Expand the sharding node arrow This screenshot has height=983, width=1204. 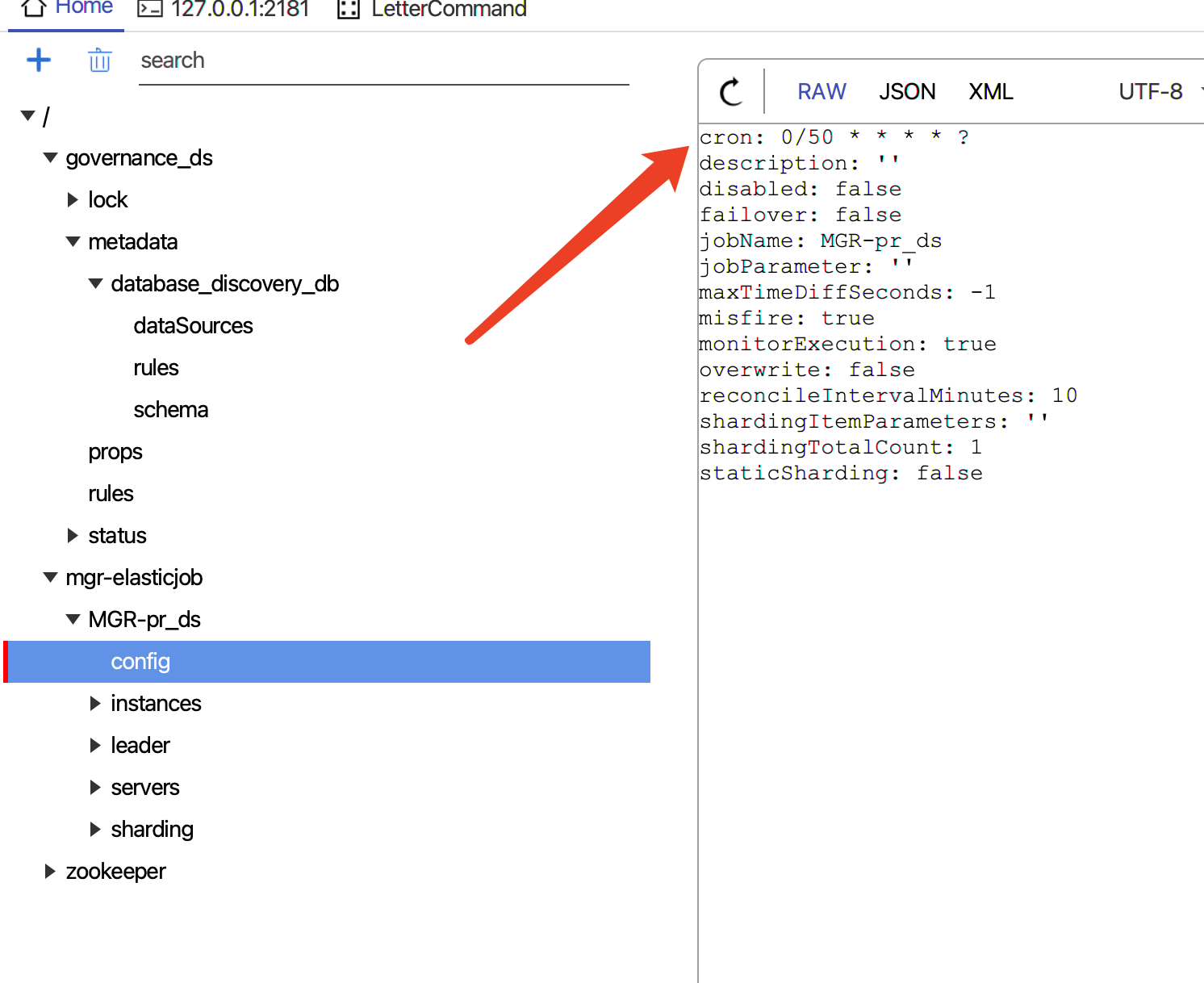pos(95,829)
